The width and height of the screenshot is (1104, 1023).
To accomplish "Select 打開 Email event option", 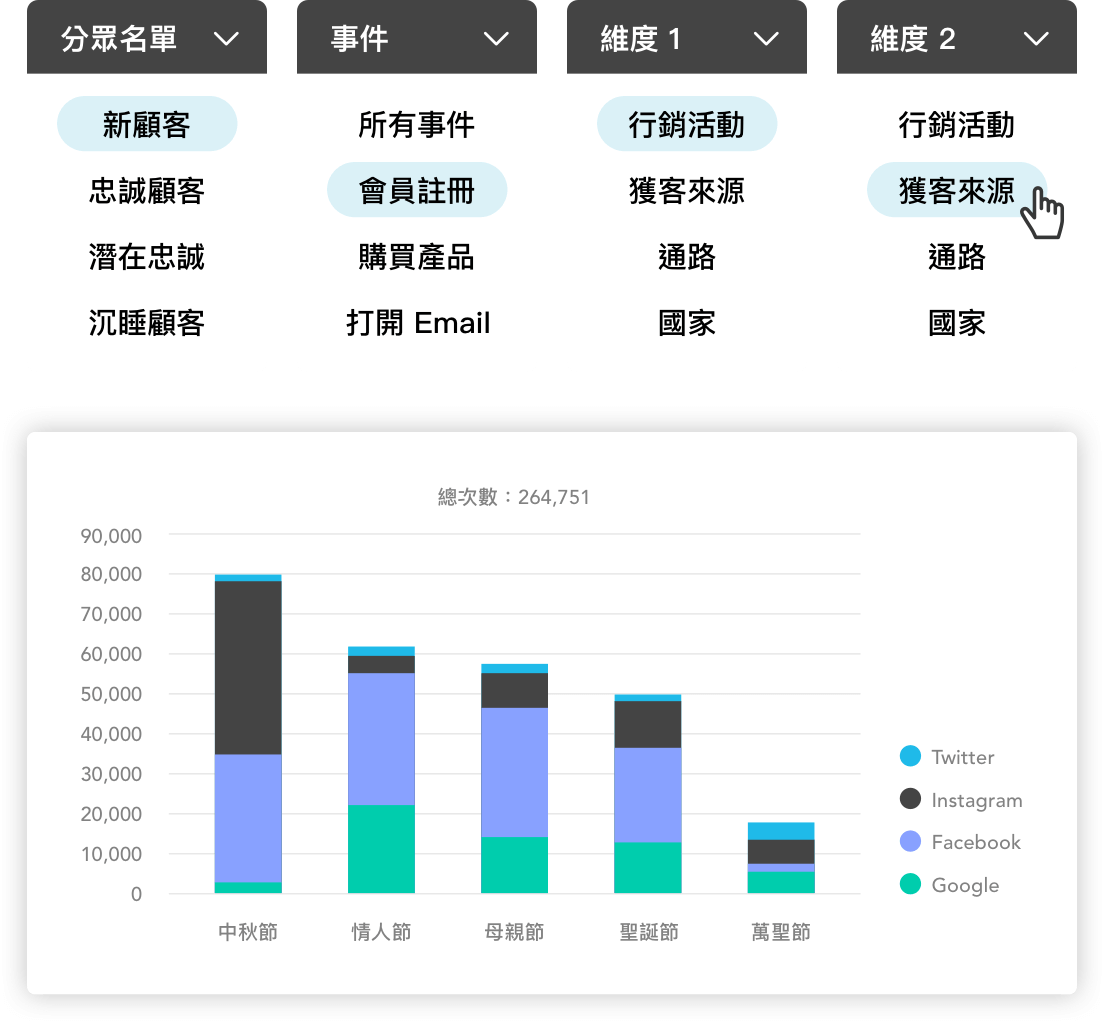I will click(417, 323).
